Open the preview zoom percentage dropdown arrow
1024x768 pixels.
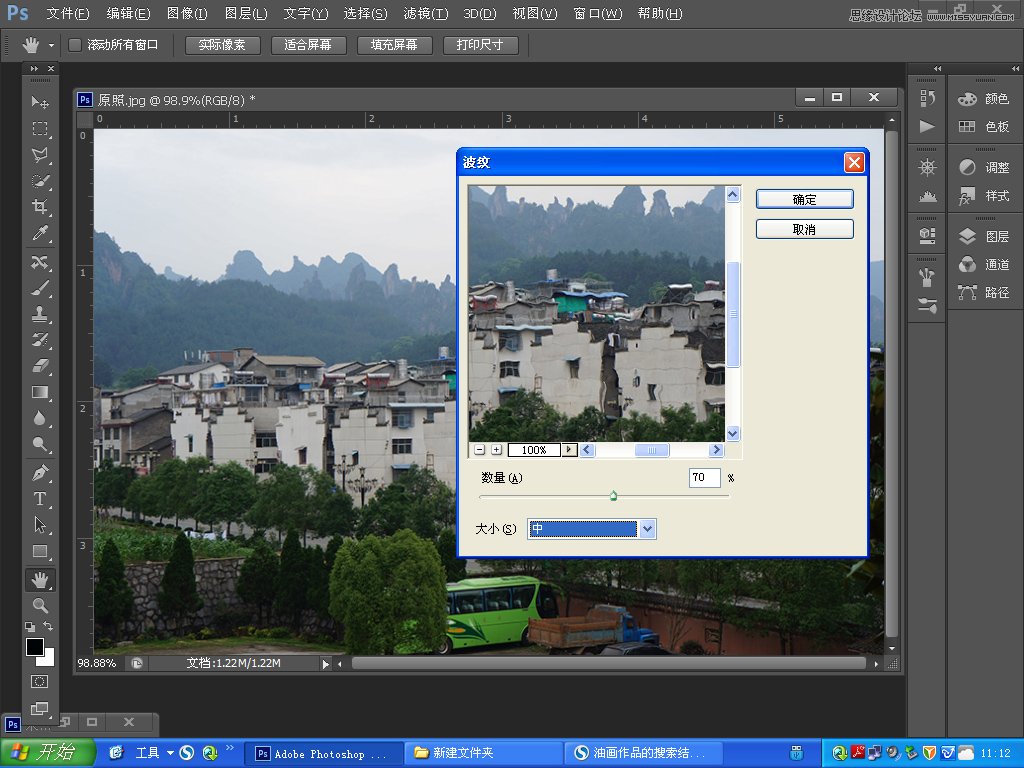coord(569,449)
